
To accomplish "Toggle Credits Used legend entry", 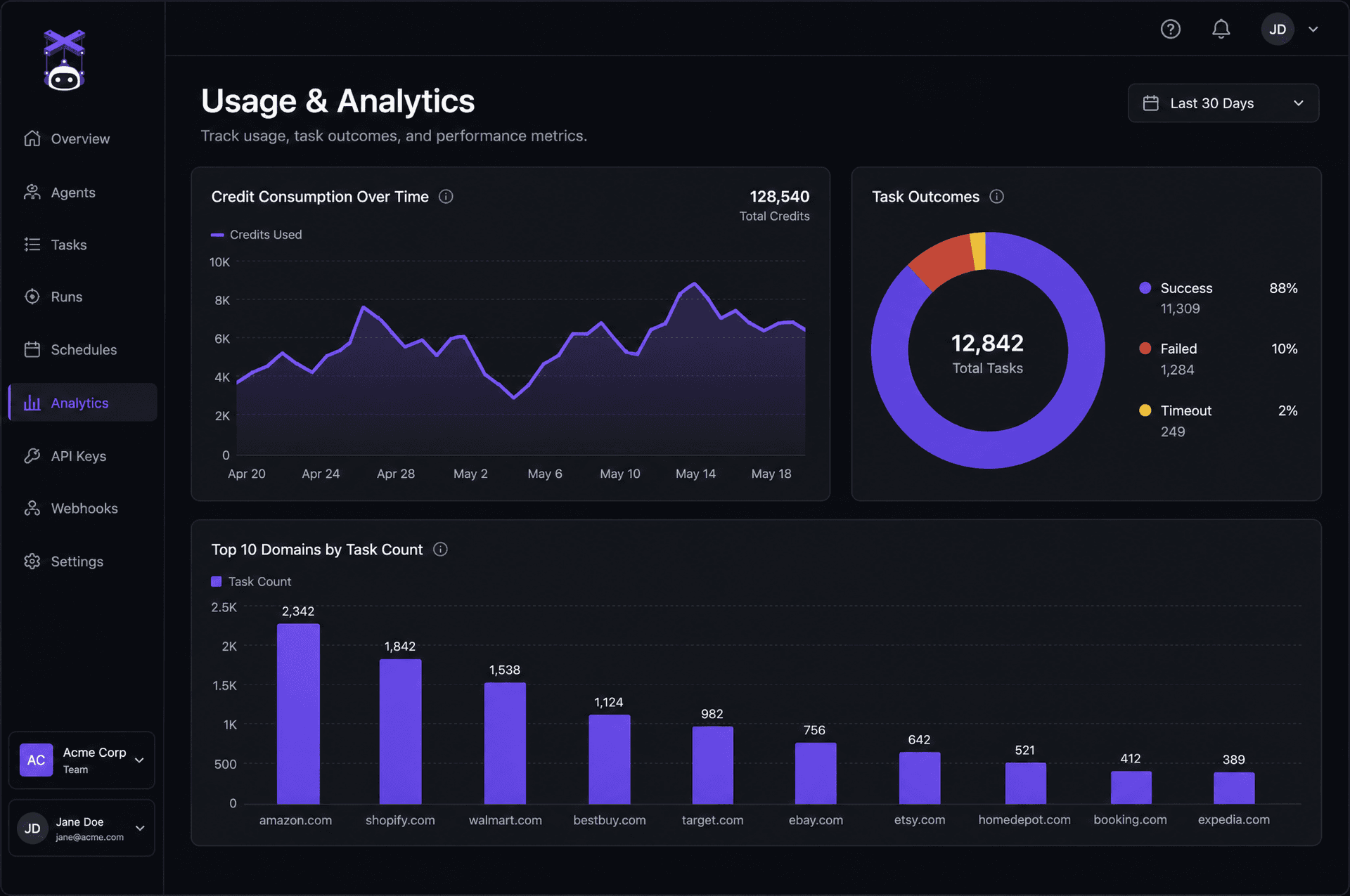I will tap(257, 235).
